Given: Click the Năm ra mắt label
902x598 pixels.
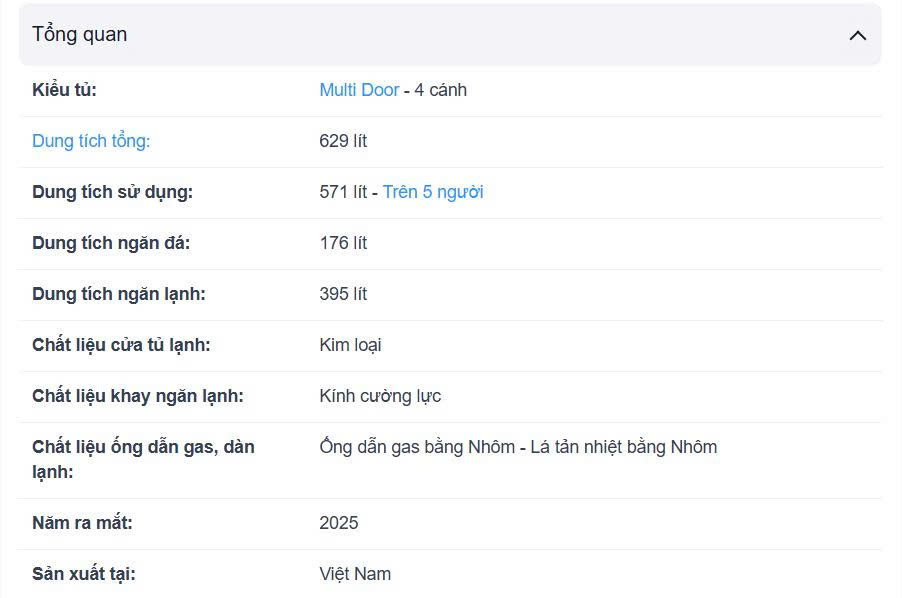Looking at the screenshot, I should (82, 523).
